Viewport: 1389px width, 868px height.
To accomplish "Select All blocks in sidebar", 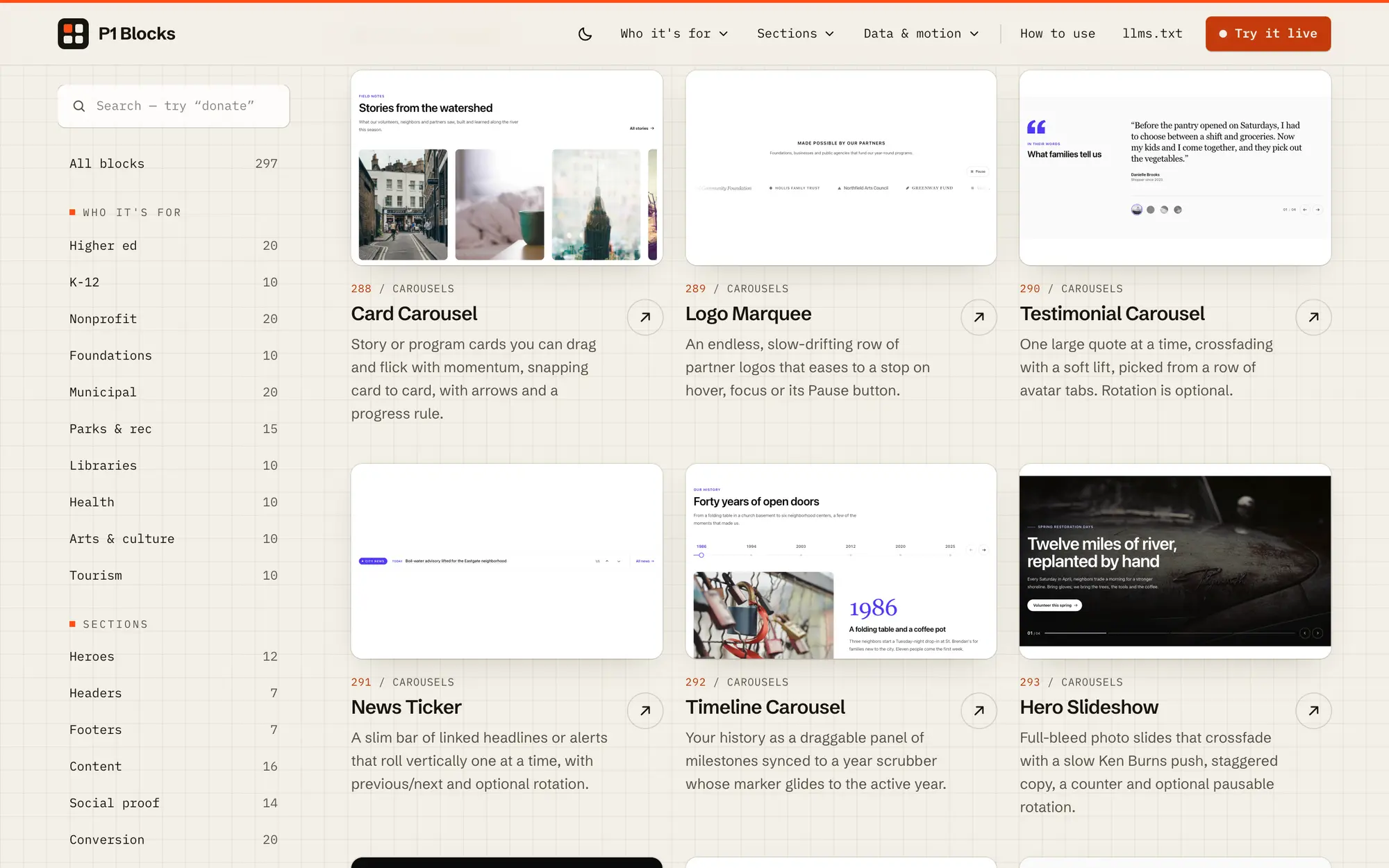I will pos(174,164).
